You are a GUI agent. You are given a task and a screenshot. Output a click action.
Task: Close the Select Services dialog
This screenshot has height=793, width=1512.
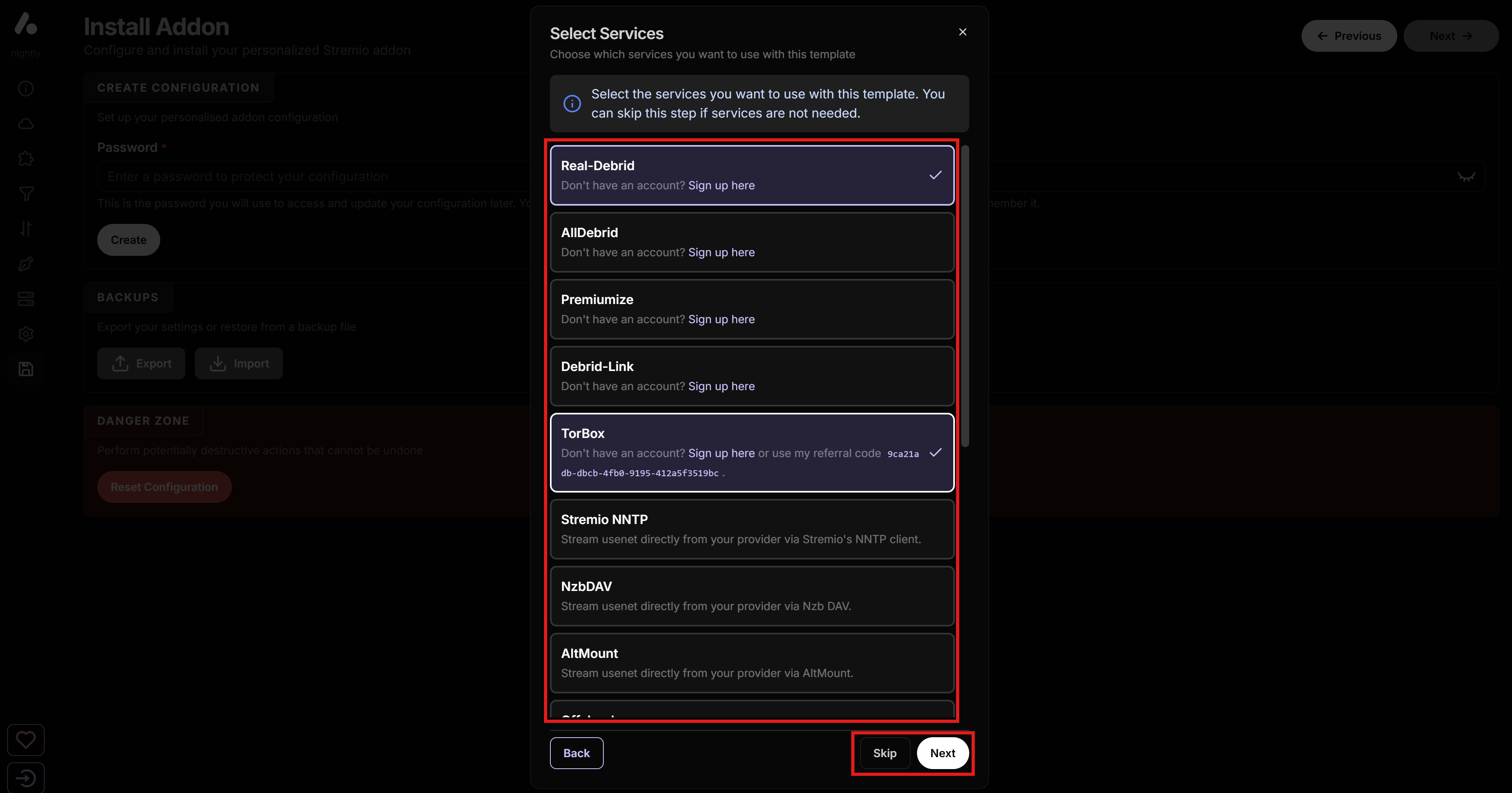962,32
